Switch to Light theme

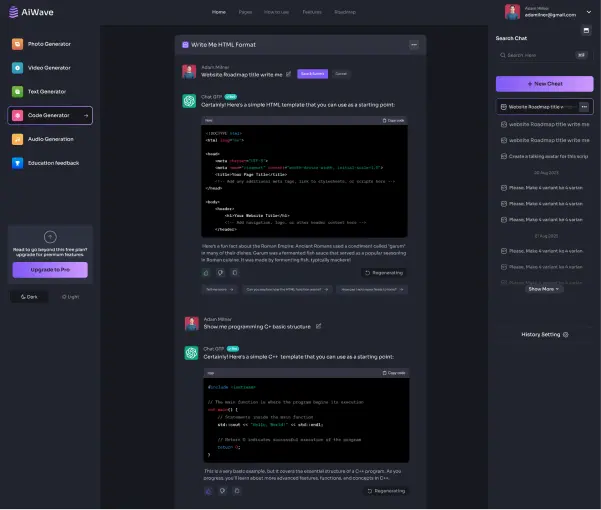click(70, 297)
